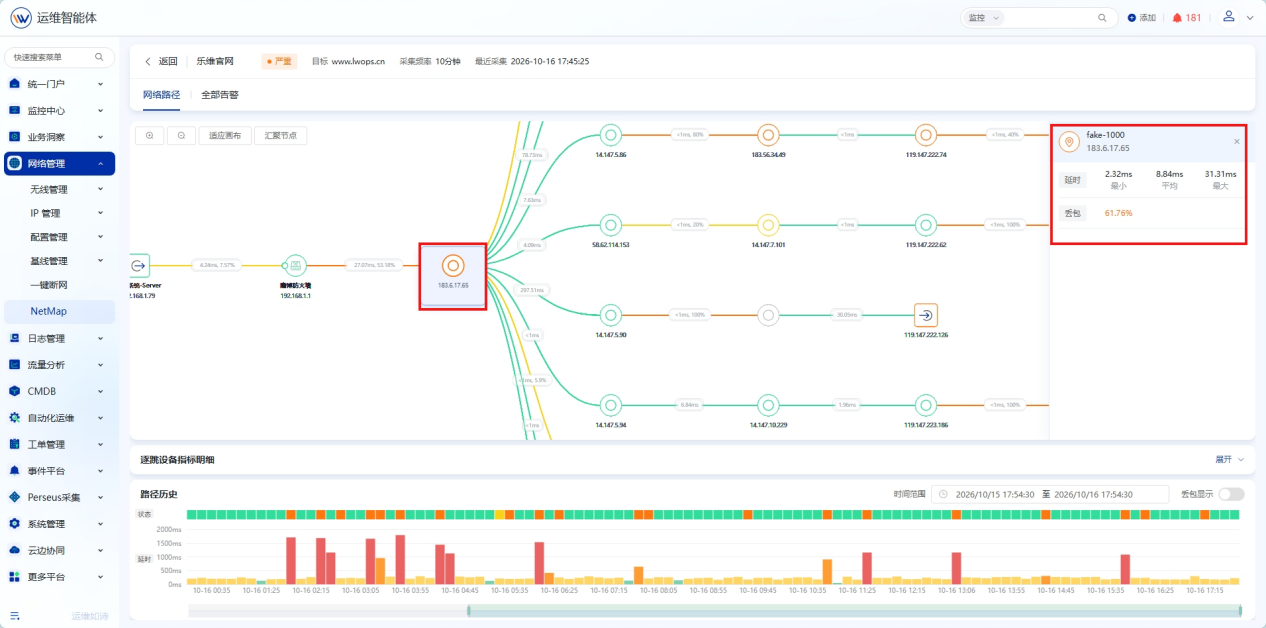Close the fake-1000 node detail panel
The image size is (1266, 628).
(1236, 142)
